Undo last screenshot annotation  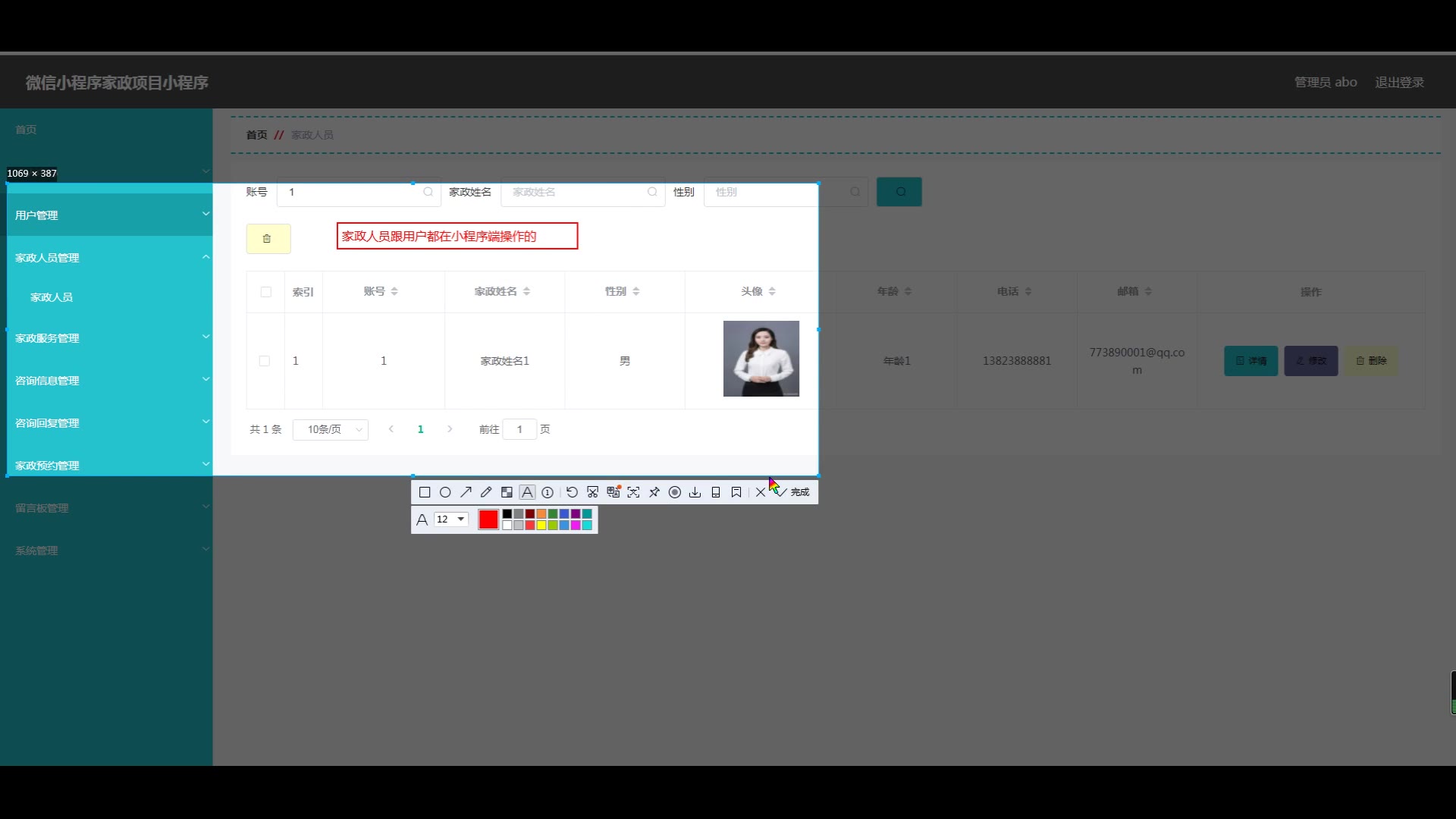click(x=572, y=492)
